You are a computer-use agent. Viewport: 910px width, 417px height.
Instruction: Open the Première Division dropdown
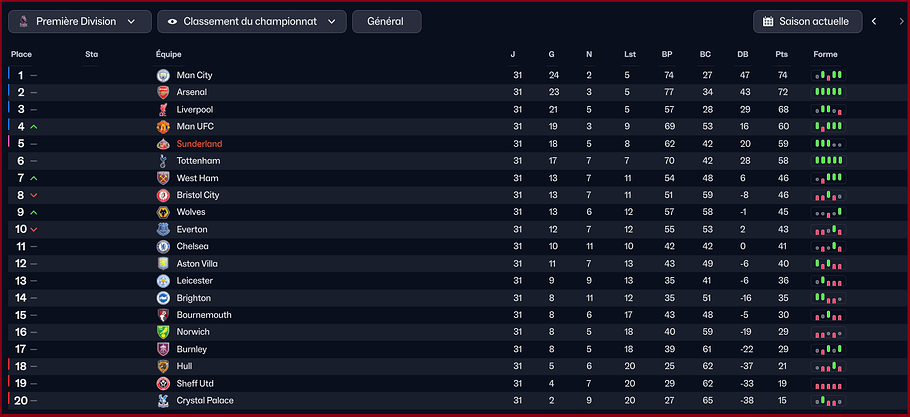coord(80,21)
